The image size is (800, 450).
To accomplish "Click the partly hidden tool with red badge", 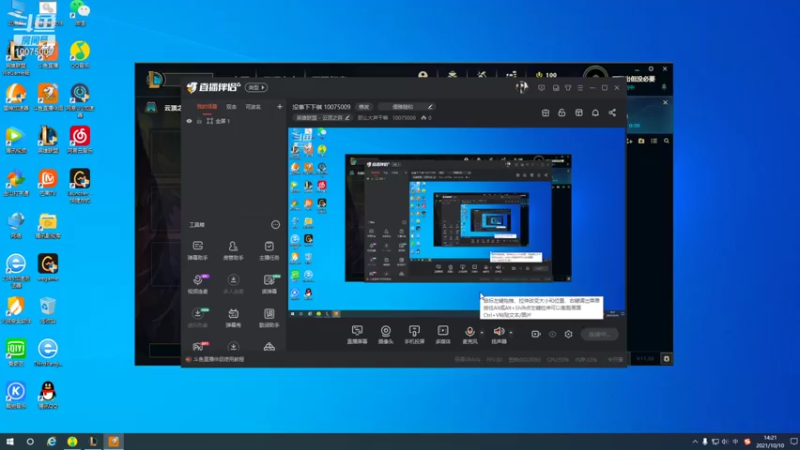I will point(198,347).
